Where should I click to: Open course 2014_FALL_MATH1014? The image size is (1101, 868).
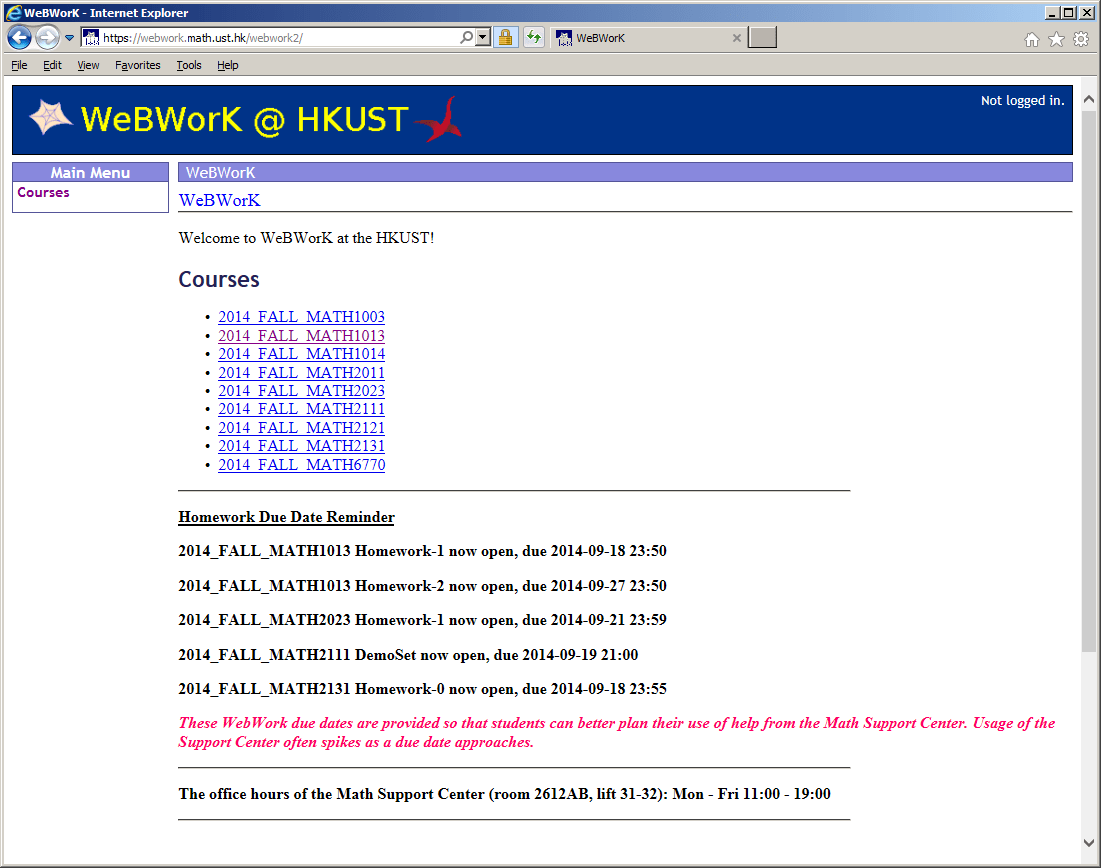click(302, 354)
